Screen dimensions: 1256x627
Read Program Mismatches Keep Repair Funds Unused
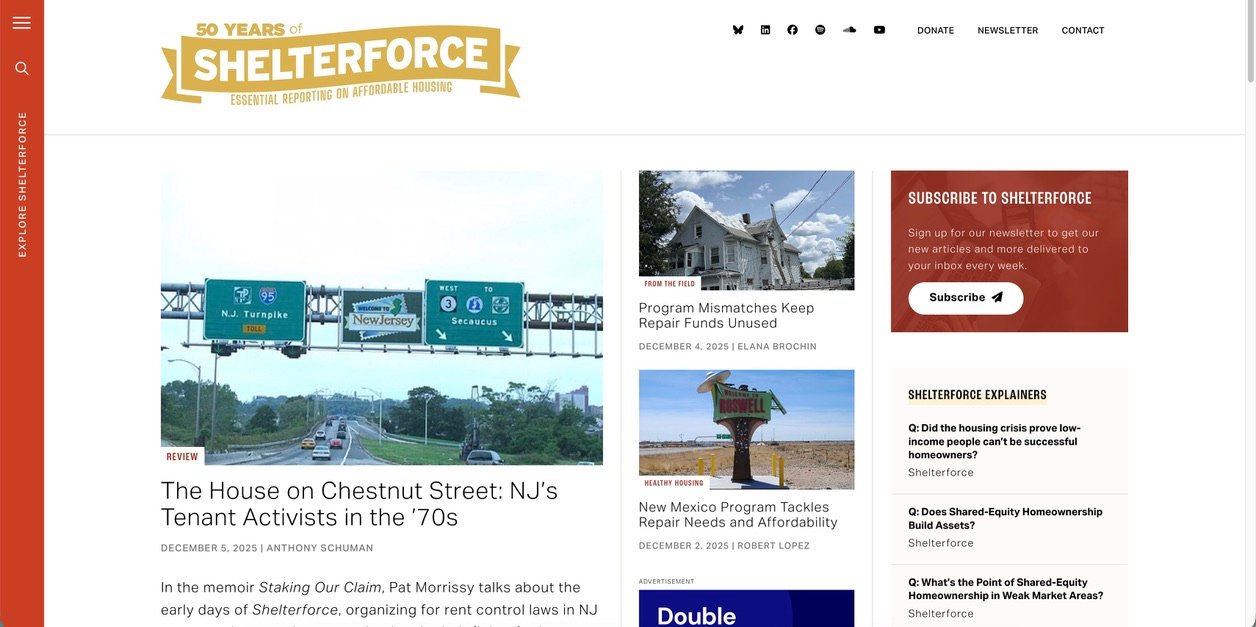click(726, 315)
